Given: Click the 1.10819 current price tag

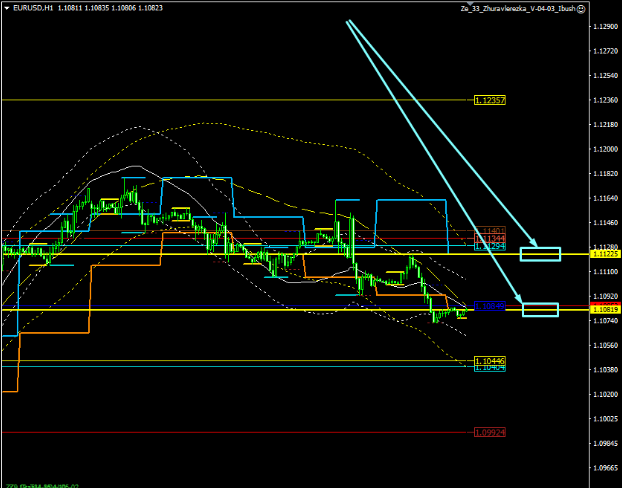Looking at the screenshot, I should 604,310.
